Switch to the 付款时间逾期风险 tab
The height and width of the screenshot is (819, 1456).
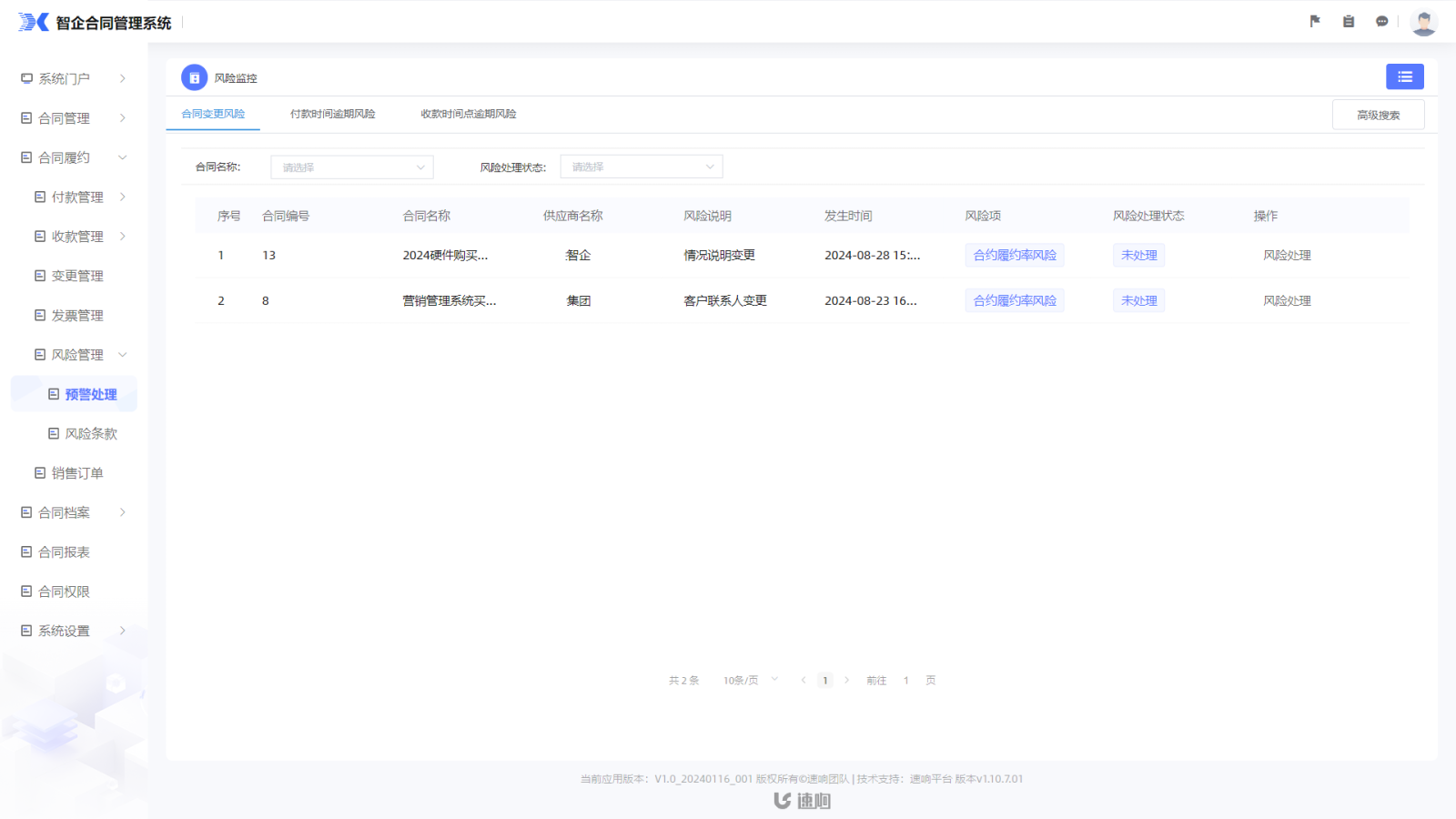point(332,115)
